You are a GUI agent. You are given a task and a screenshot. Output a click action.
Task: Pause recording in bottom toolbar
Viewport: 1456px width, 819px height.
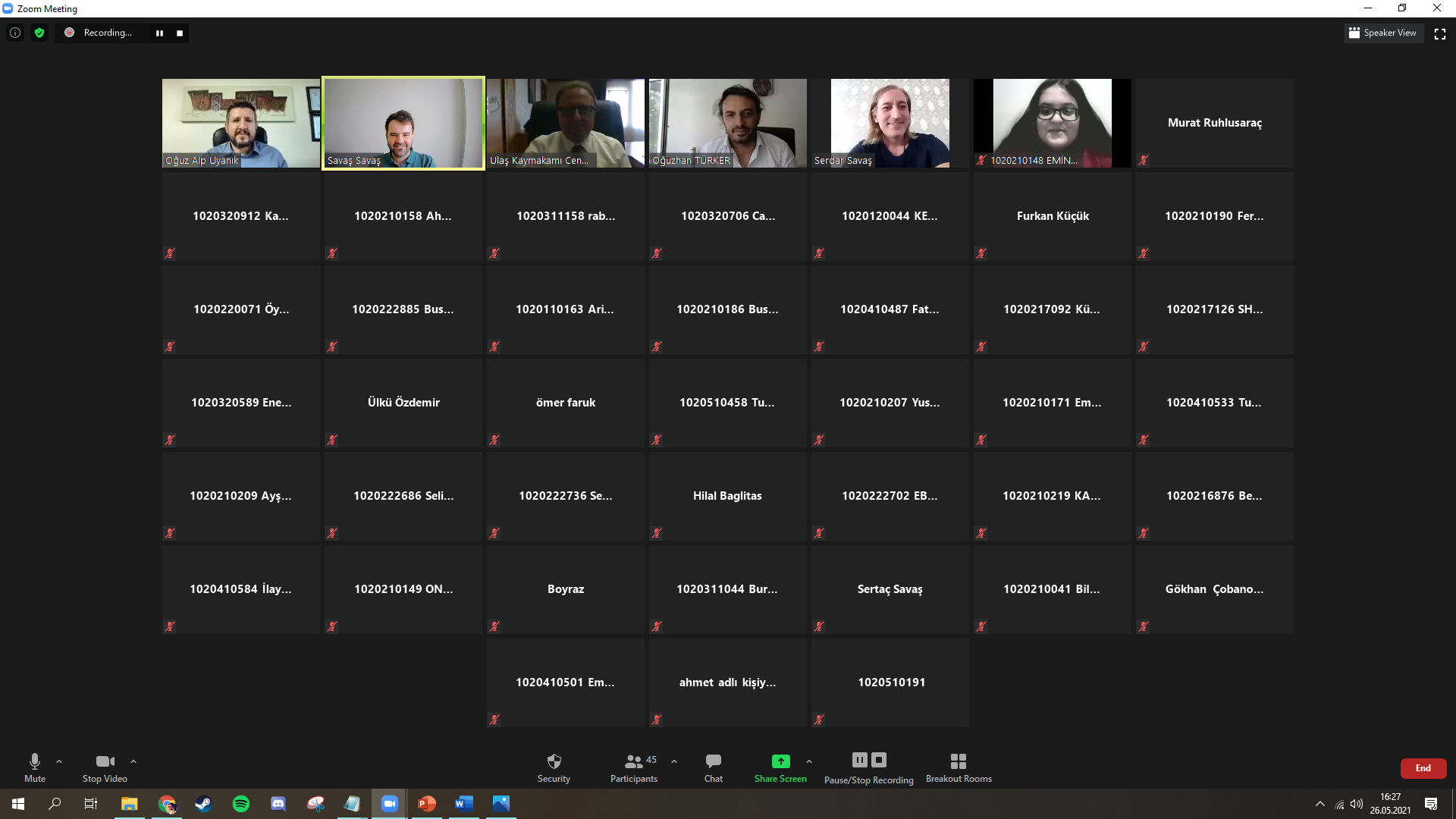[859, 760]
